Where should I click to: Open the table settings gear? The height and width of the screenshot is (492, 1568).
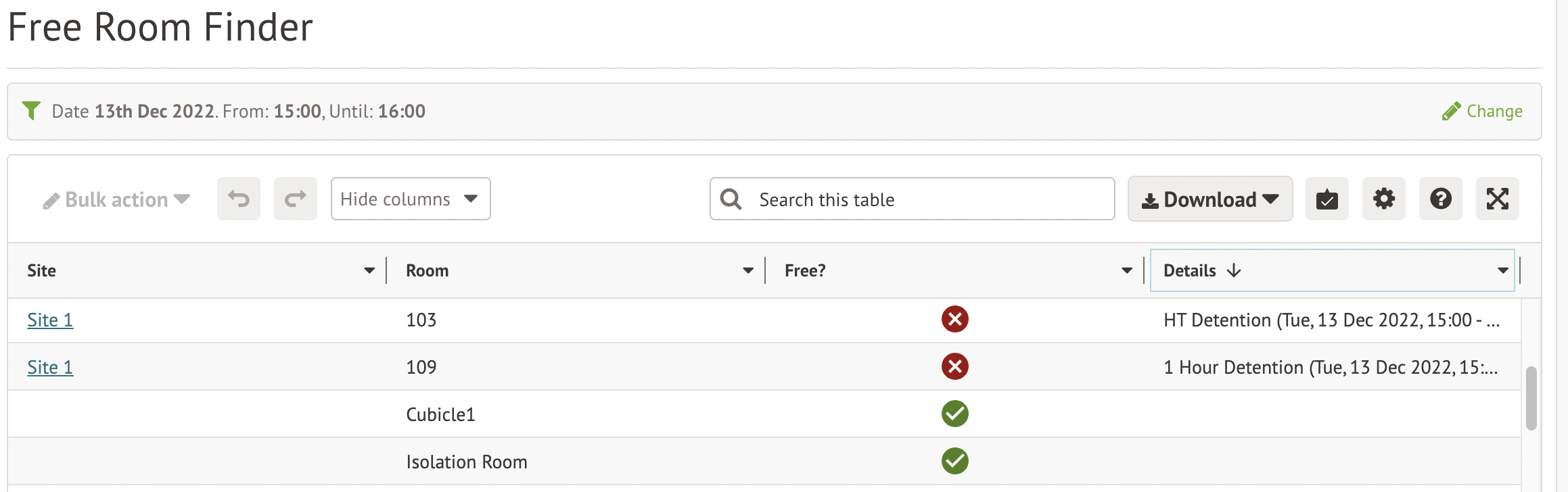tap(1383, 199)
